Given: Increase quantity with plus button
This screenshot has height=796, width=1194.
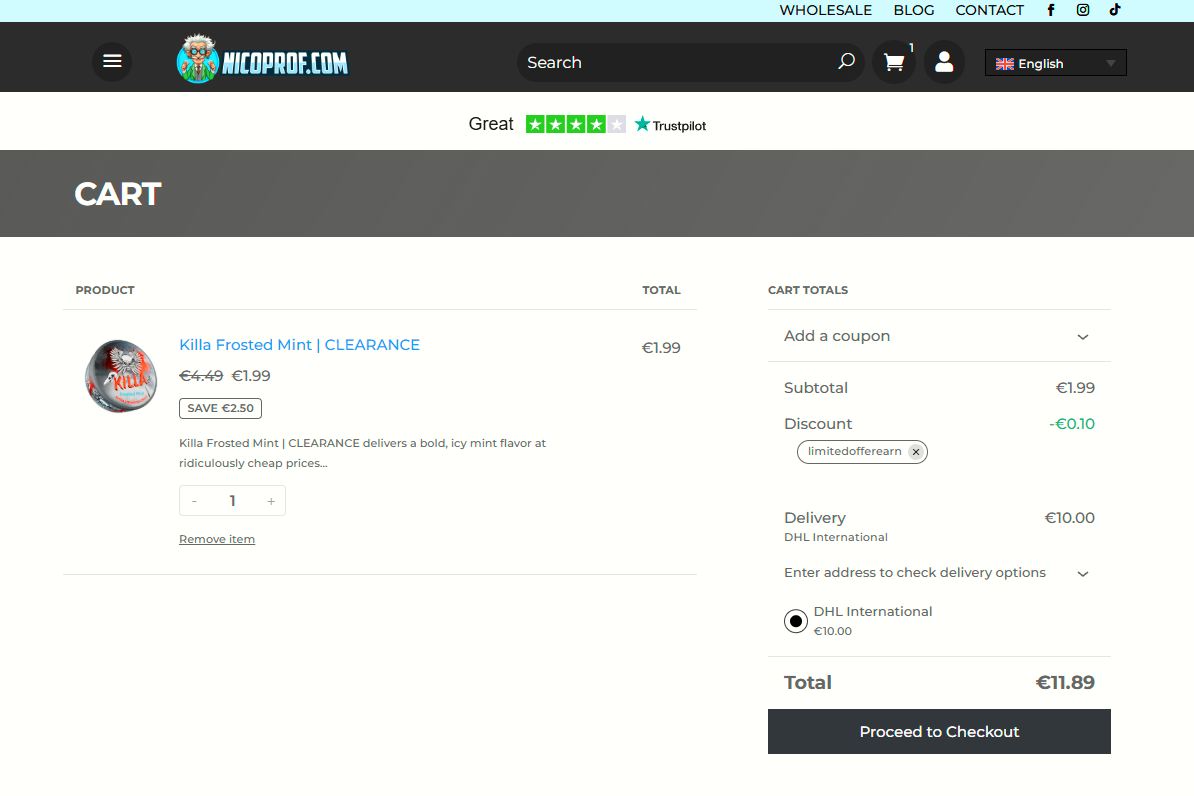Looking at the screenshot, I should click(x=271, y=501).
